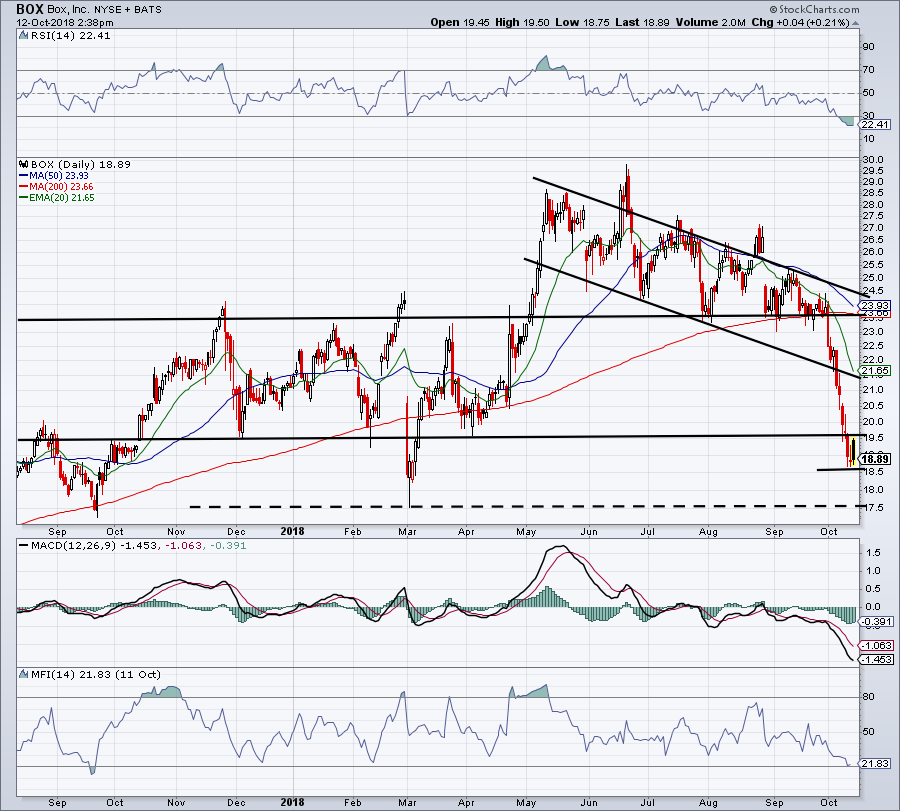This screenshot has width=900, height=811.
Task: Click the blue 'MA(50) 23.93' legend entry
Action: pyautogui.click(x=54, y=176)
